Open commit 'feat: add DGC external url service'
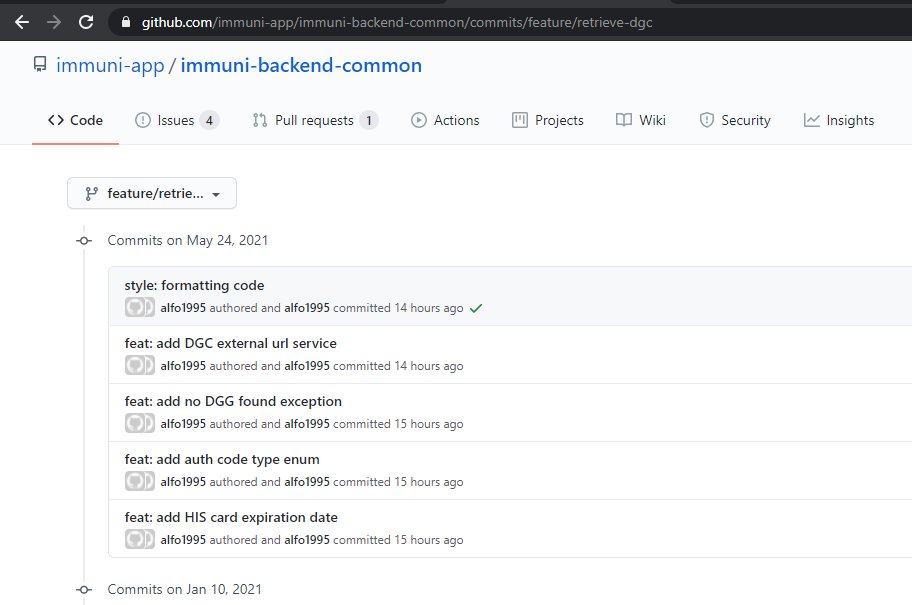The height and width of the screenshot is (605, 912). click(x=230, y=343)
